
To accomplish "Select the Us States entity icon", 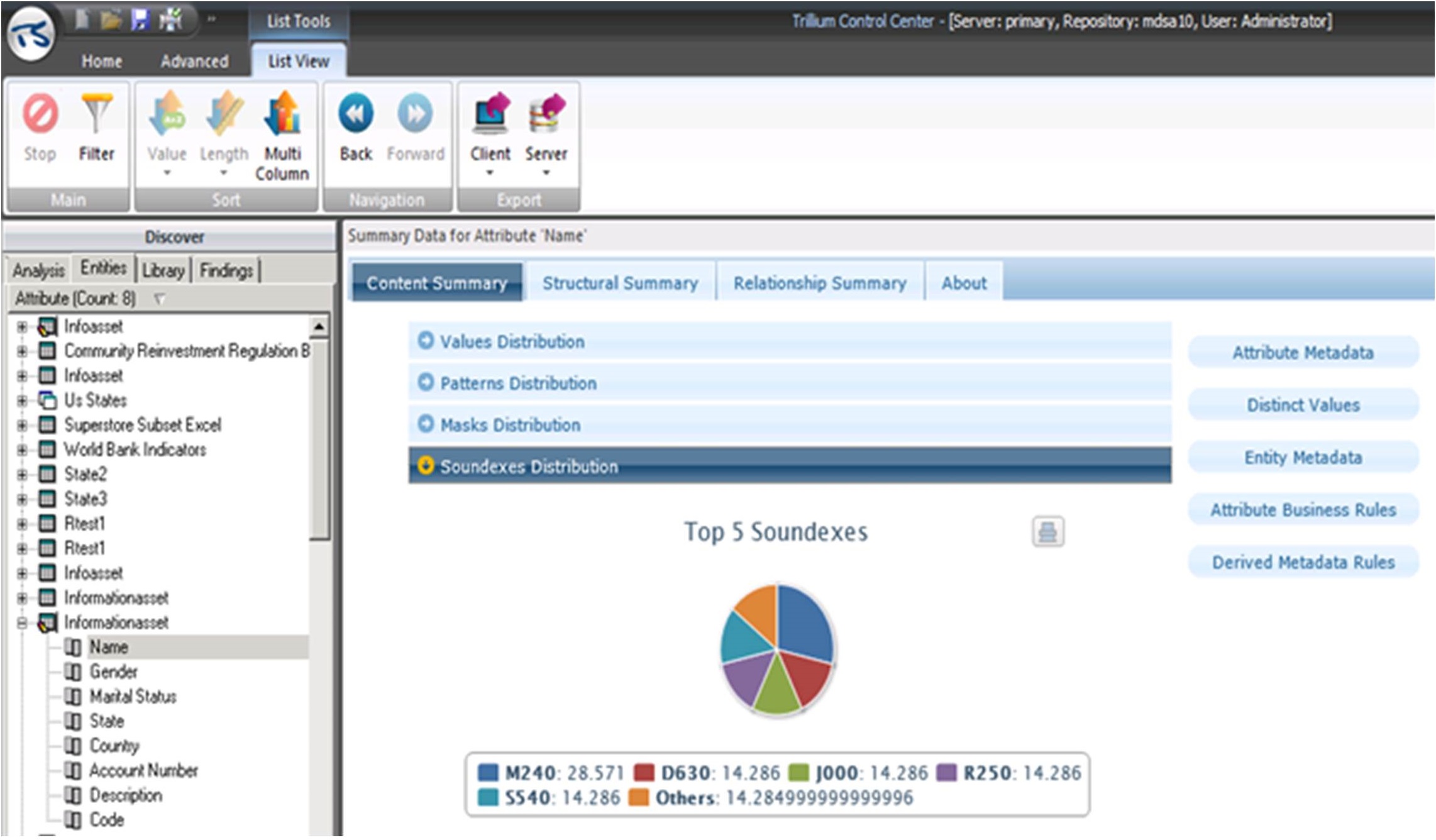I will [47, 400].
